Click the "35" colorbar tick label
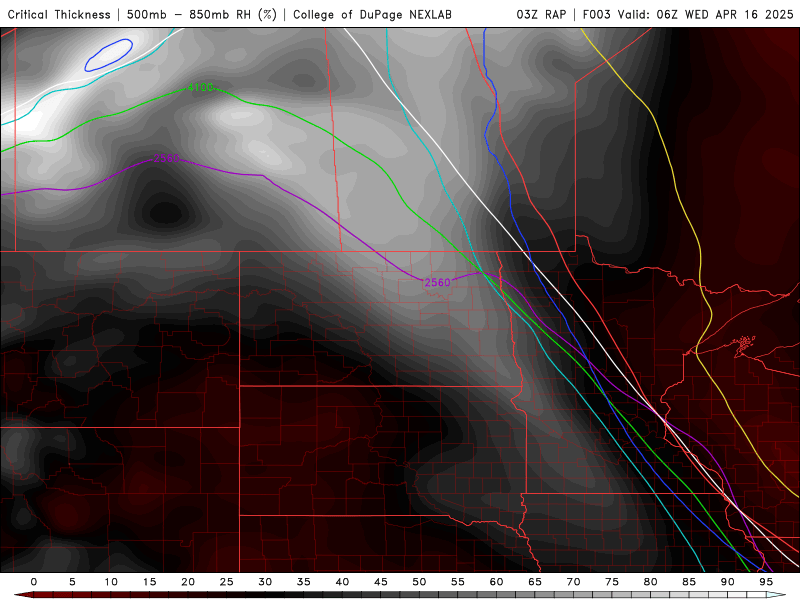Screen dimensions: 800x600 click(304, 582)
